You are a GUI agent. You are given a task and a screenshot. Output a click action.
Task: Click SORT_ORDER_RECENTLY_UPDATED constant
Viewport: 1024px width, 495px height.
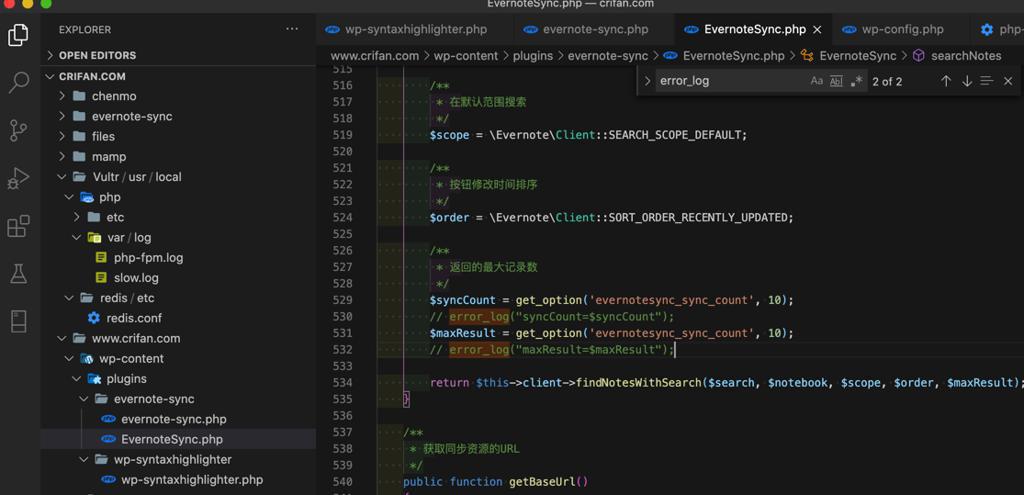[x=698, y=217]
